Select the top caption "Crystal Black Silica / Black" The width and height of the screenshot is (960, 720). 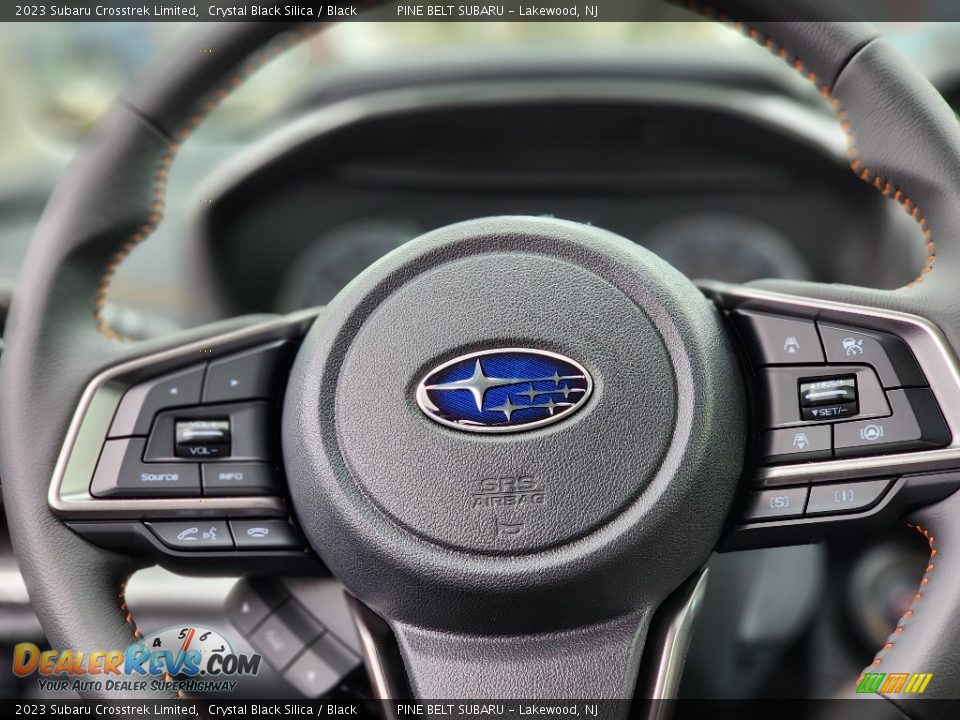point(282,10)
